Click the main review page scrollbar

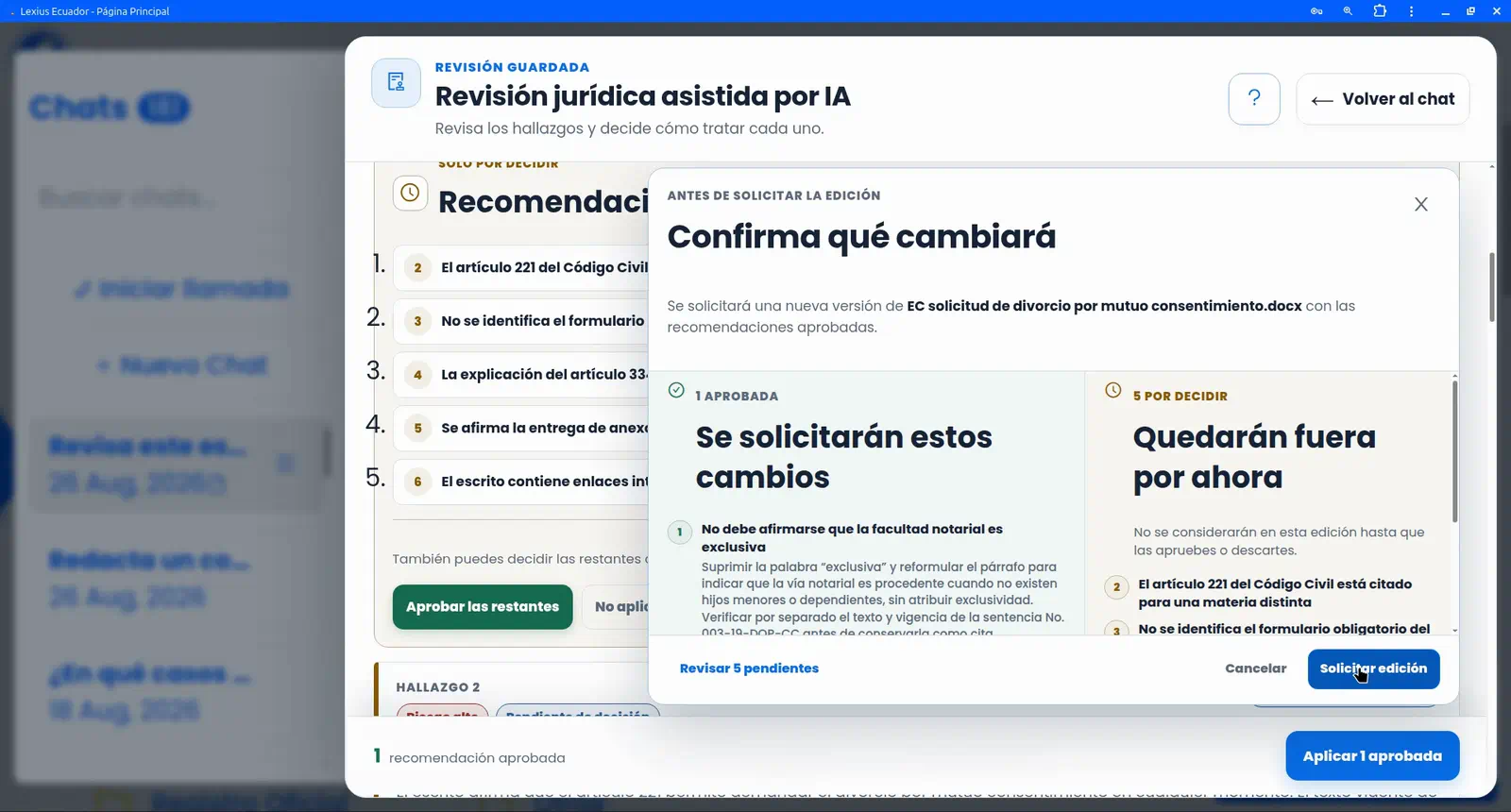click(x=1492, y=287)
